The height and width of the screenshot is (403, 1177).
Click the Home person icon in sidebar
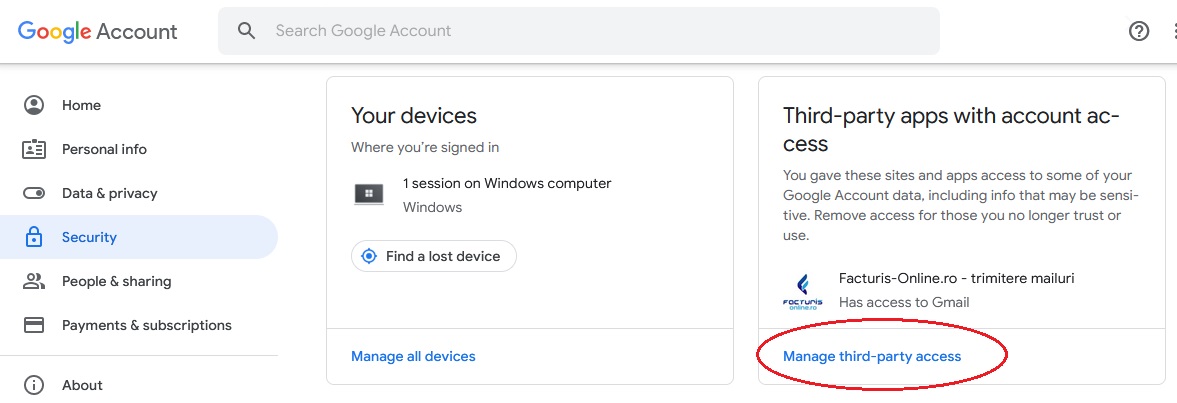(x=35, y=105)
